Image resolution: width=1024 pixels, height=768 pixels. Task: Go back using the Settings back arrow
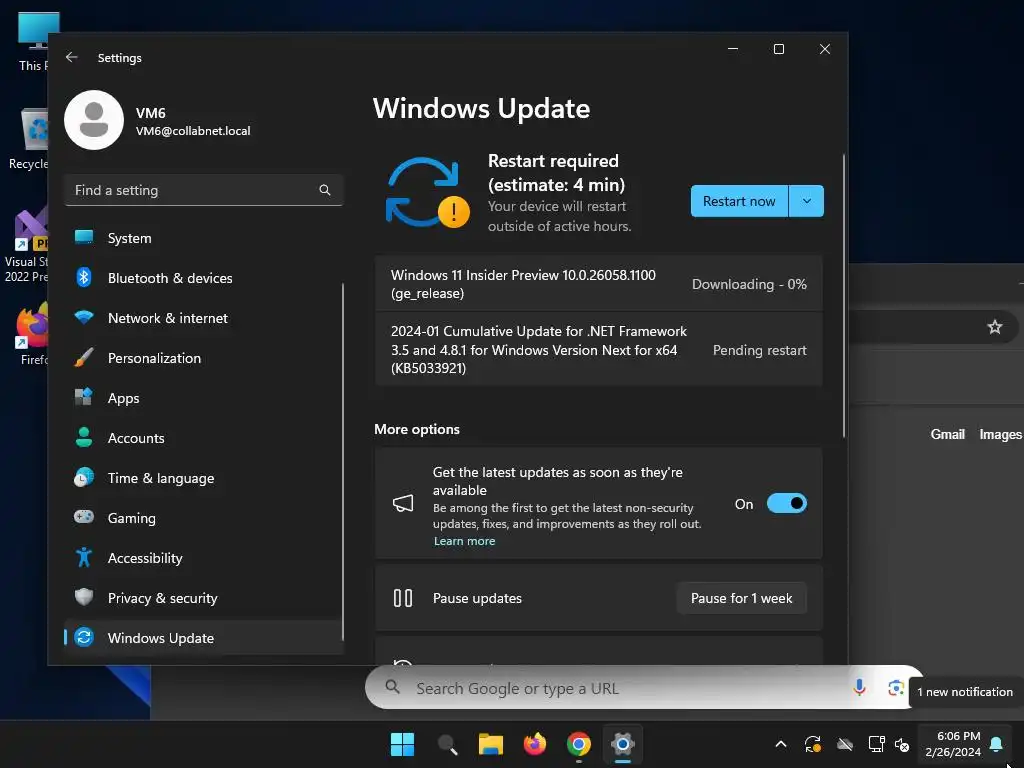(71, 57)
